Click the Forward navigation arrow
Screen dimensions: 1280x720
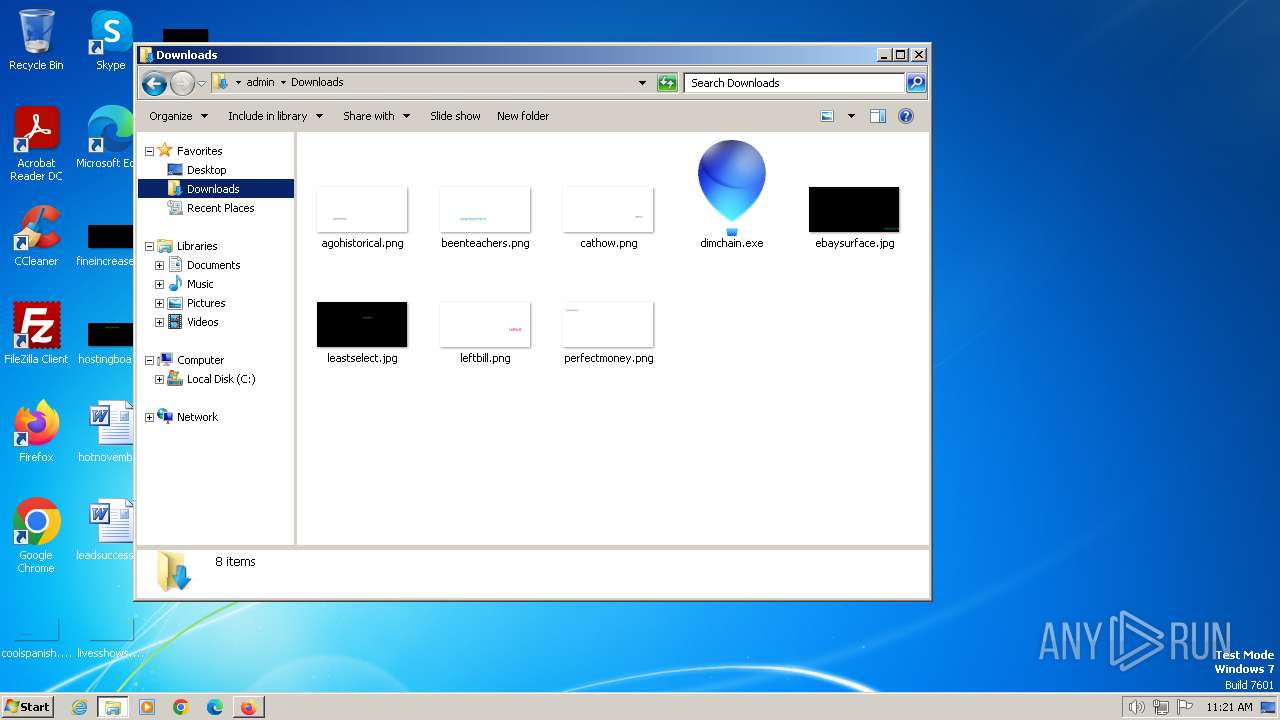click(182, 83)
